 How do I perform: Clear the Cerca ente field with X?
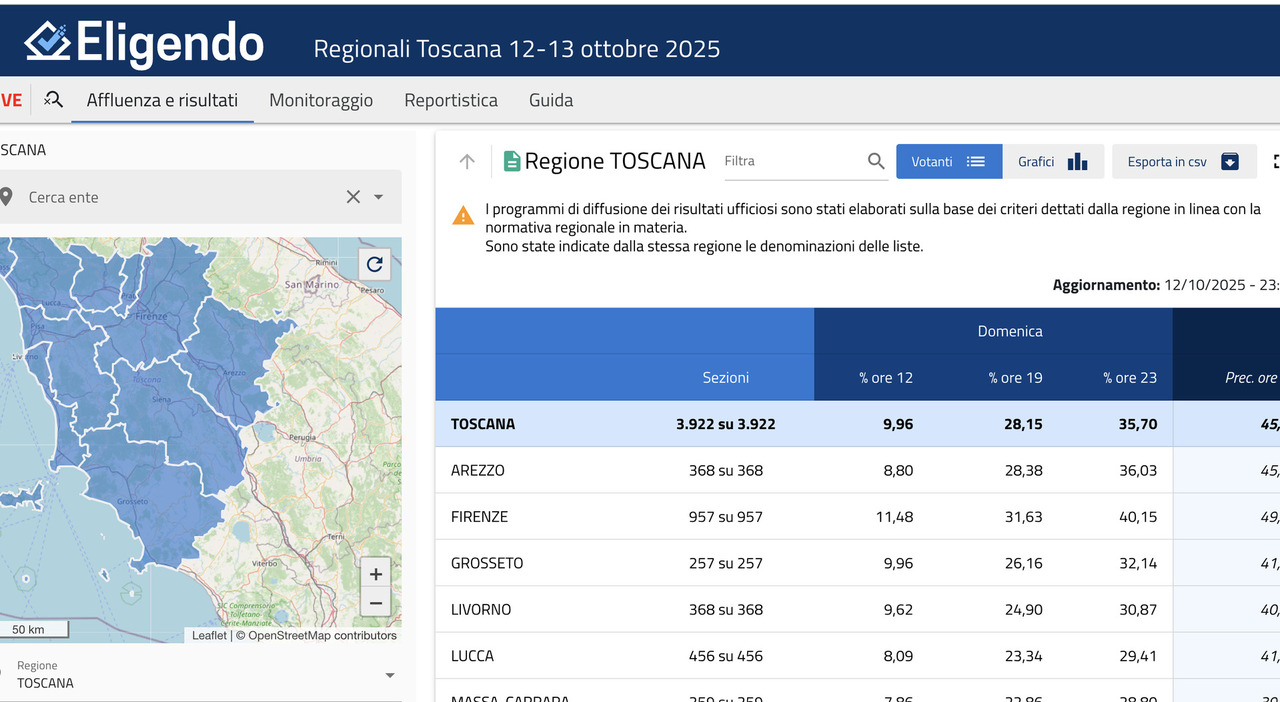point(353,197)
